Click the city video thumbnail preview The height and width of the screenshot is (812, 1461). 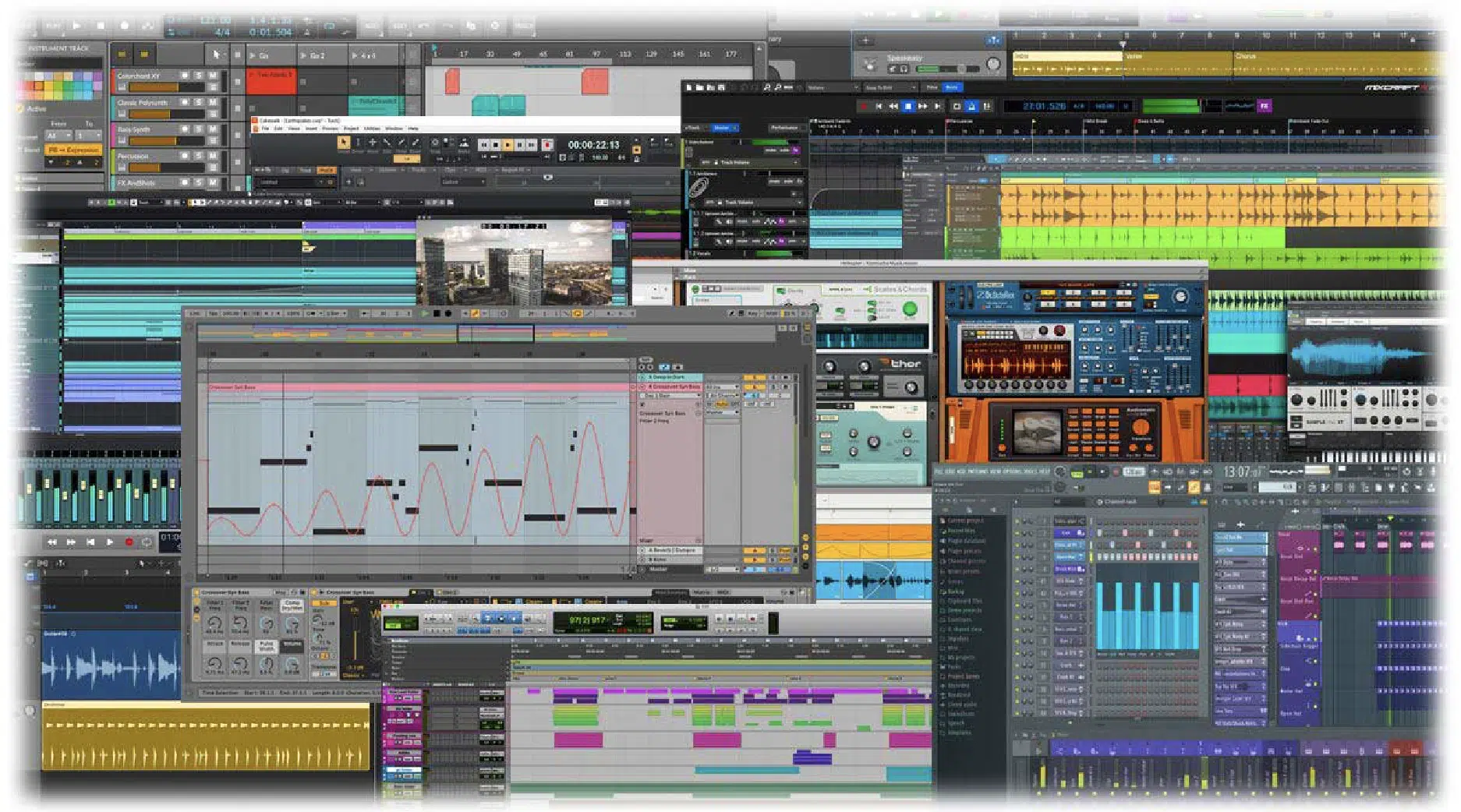515,263
